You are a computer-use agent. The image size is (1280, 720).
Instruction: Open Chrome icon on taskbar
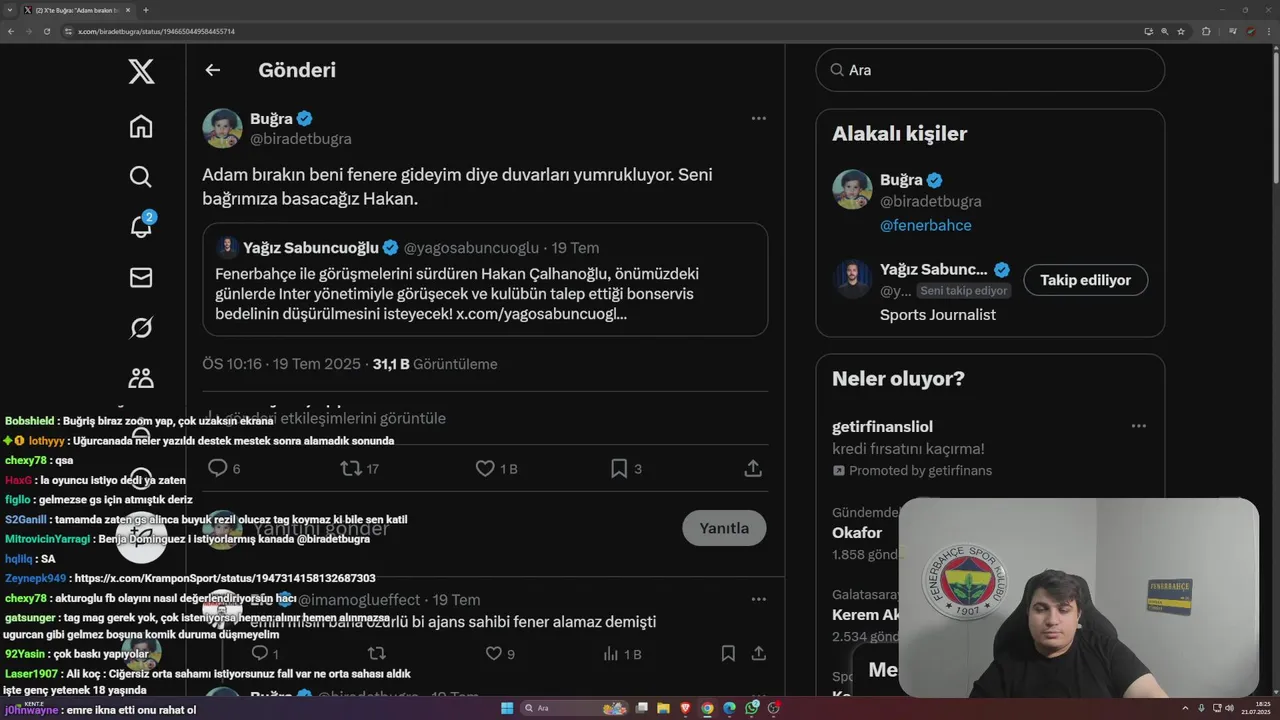tap(707, 708)
